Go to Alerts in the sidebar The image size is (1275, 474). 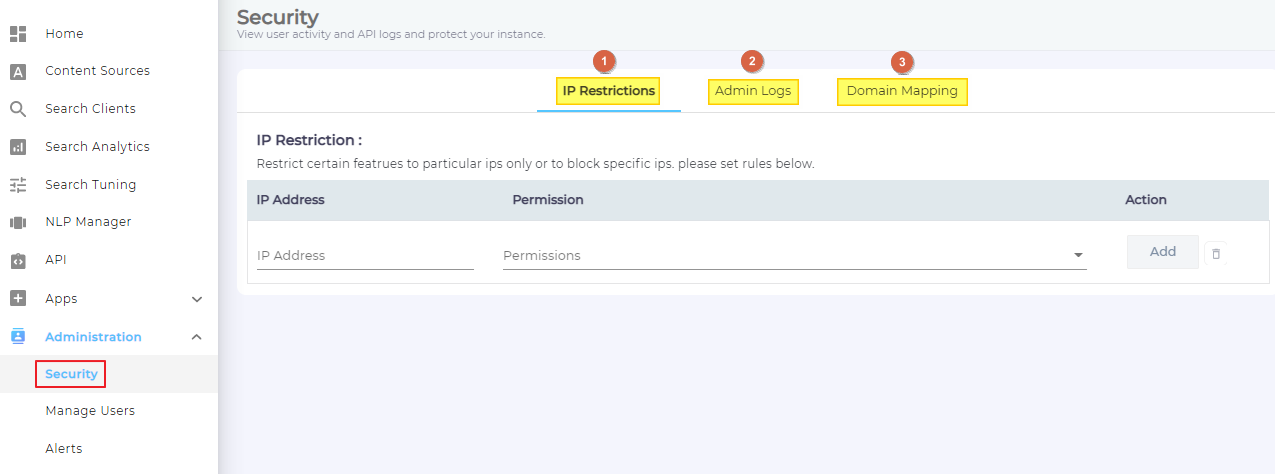(x=64, y=449)
